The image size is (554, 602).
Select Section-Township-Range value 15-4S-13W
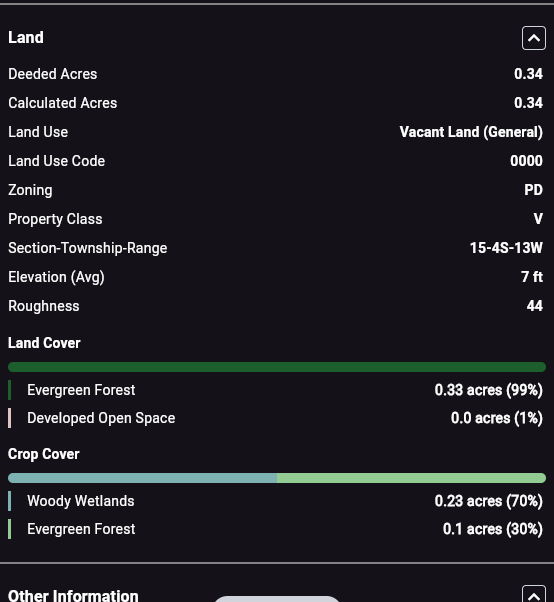[506, 248]
